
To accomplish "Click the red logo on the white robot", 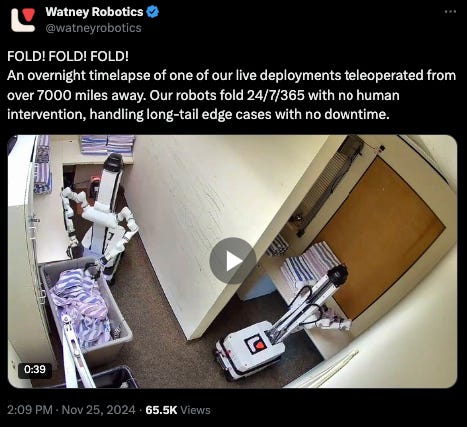I will point(255,344).
